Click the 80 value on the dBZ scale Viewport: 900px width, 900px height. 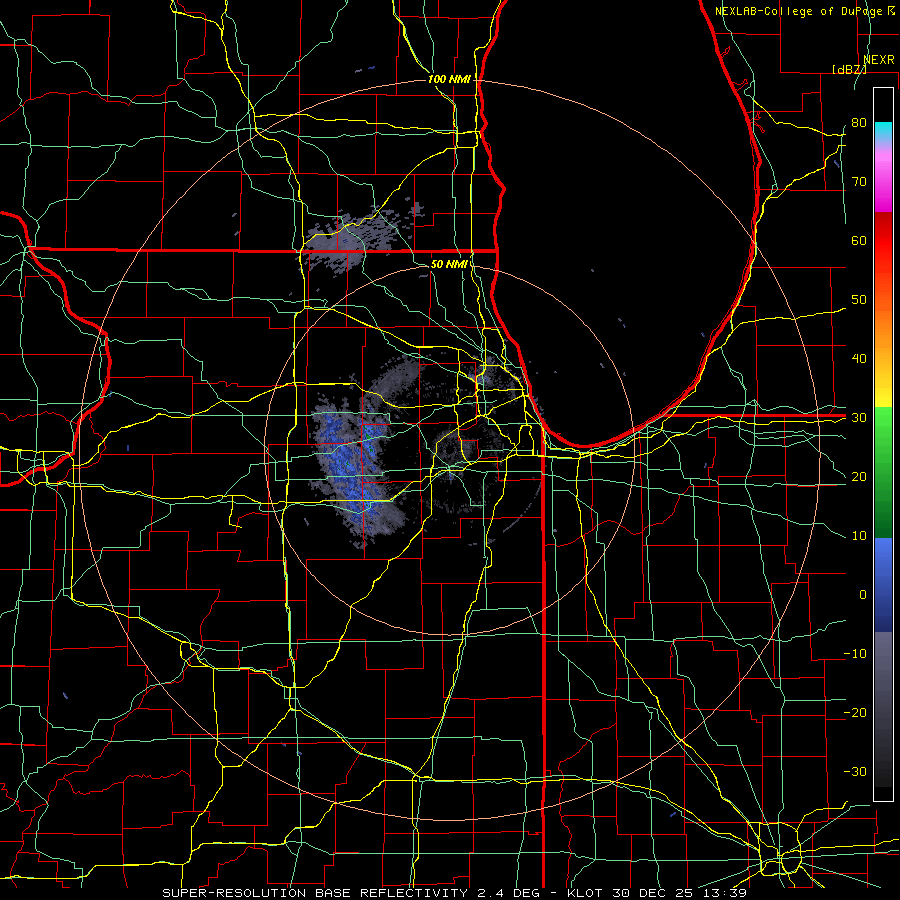click(859, 122)
